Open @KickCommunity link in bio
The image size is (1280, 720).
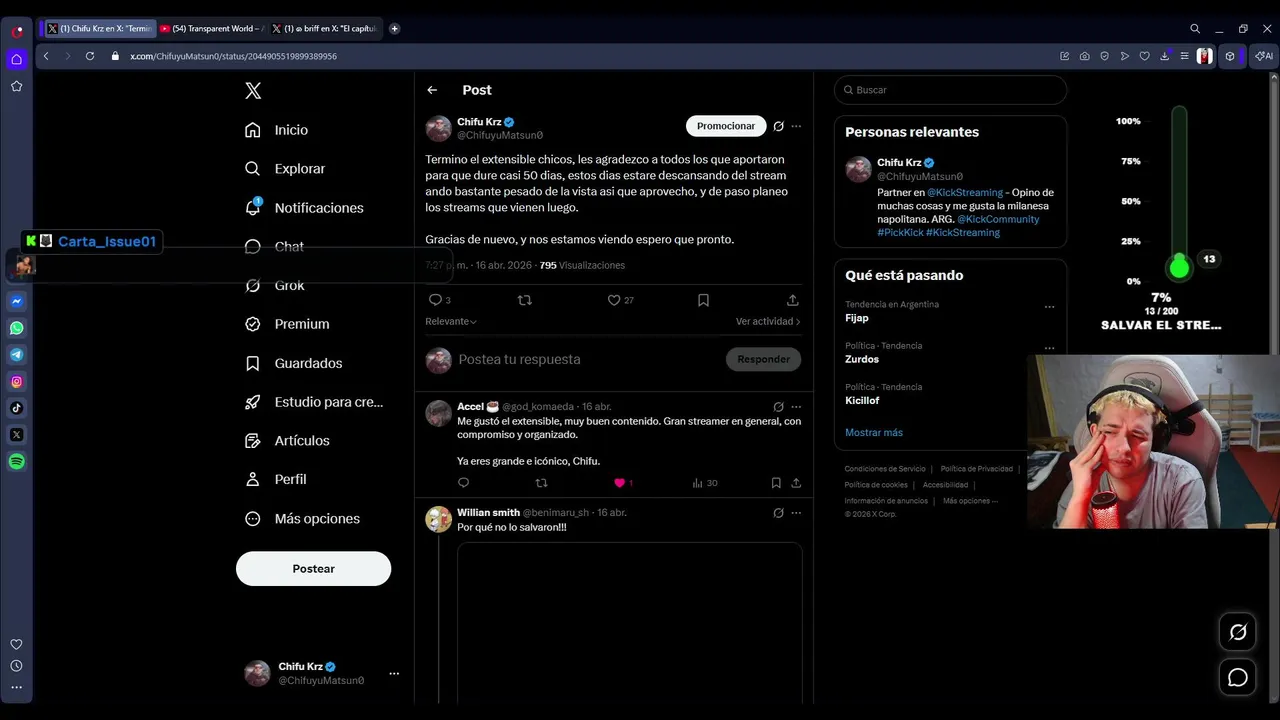(998, 219)
